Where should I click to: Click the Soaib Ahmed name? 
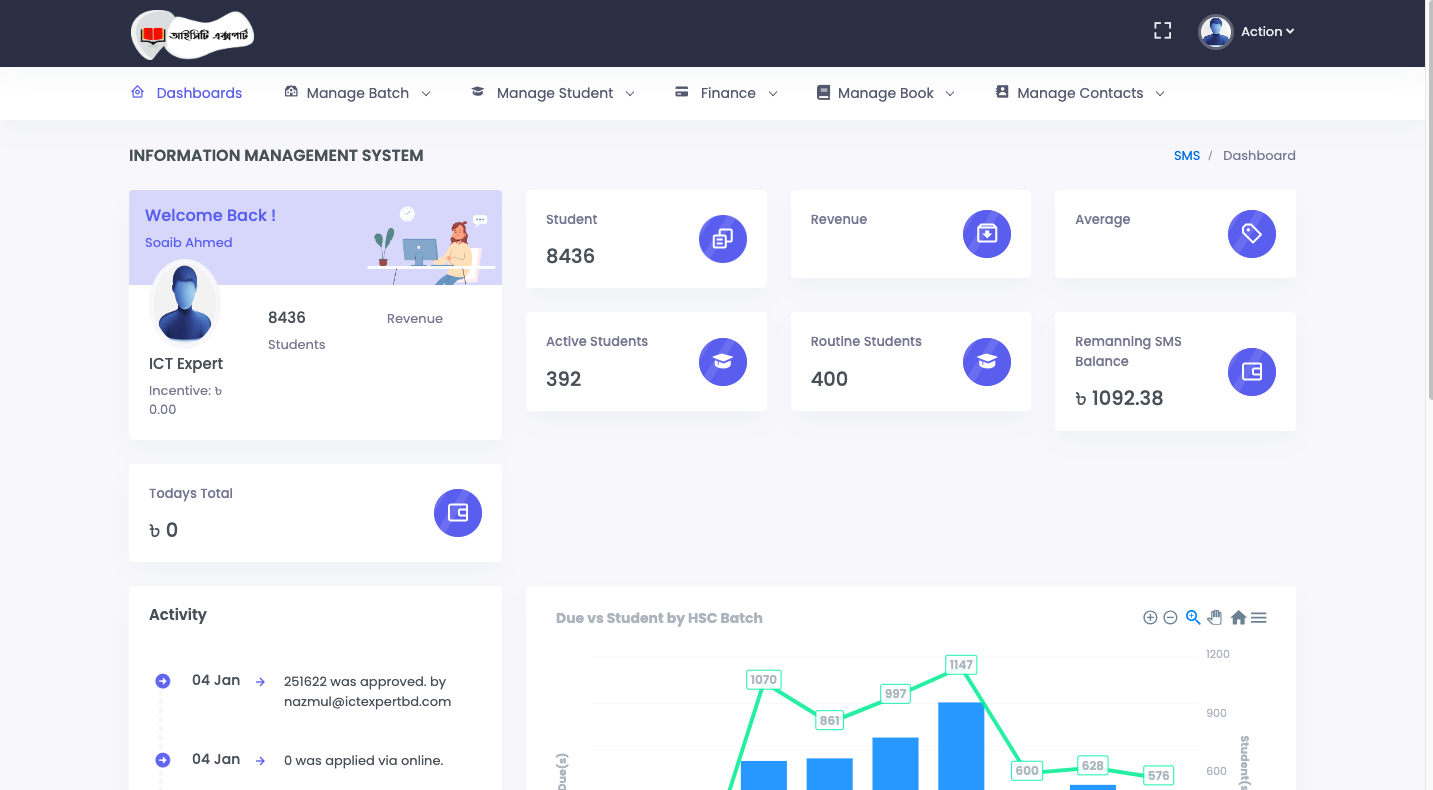188,242
